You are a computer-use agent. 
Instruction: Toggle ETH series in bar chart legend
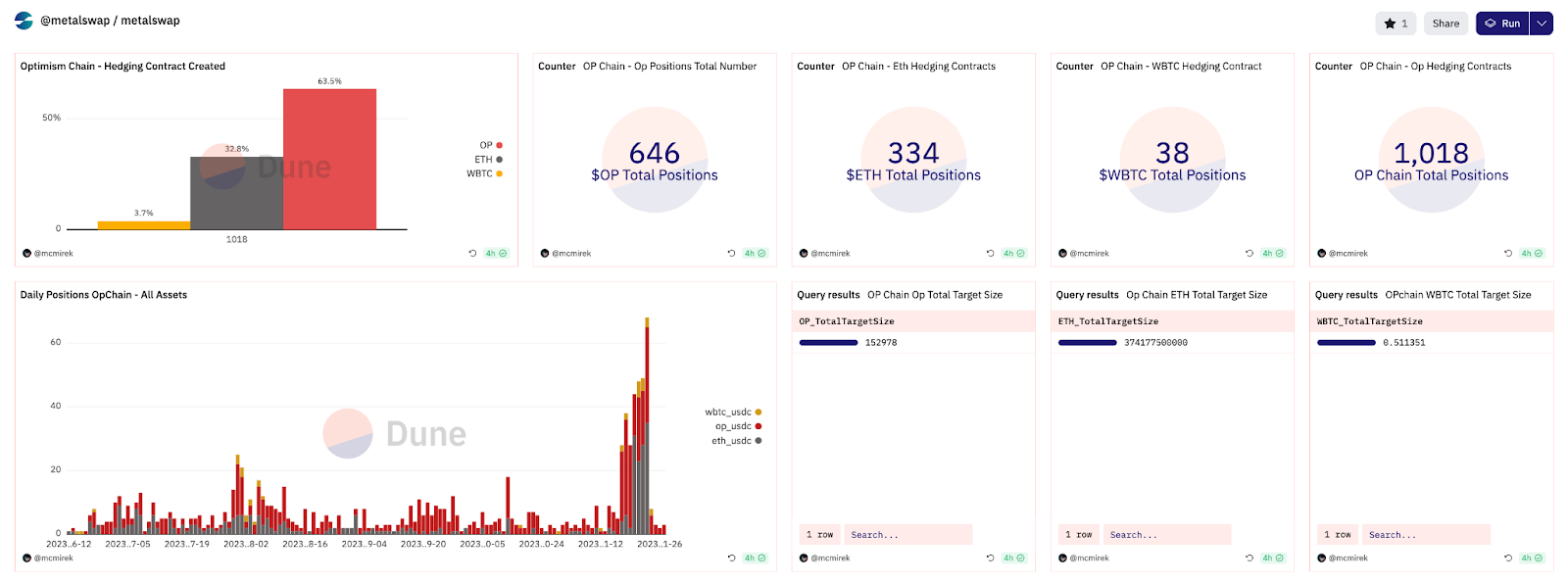tap(488, 160)
